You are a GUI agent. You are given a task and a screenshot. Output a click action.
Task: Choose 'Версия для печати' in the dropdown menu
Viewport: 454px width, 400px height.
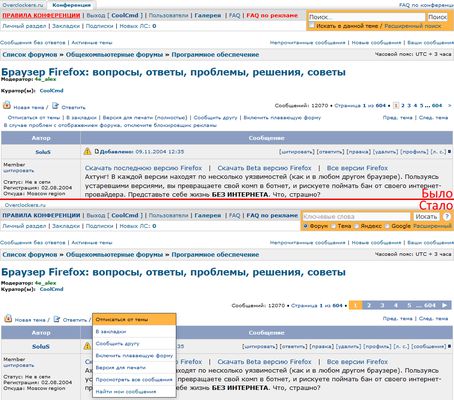[x=134, y=368]
